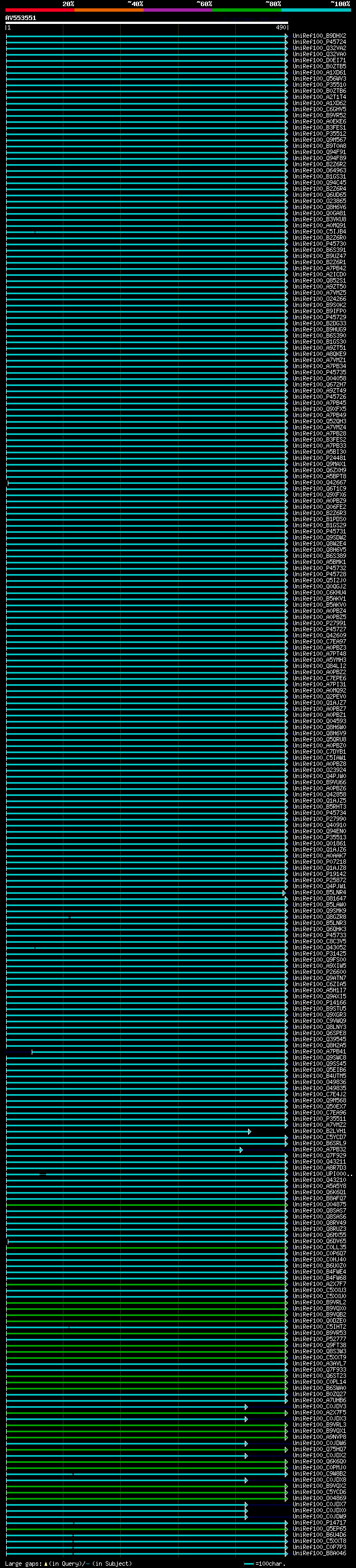This screenshot has height=1568, width=356.
Task: Open hit UniRef100_B9DHX2
Action: [x=319, y=36]
